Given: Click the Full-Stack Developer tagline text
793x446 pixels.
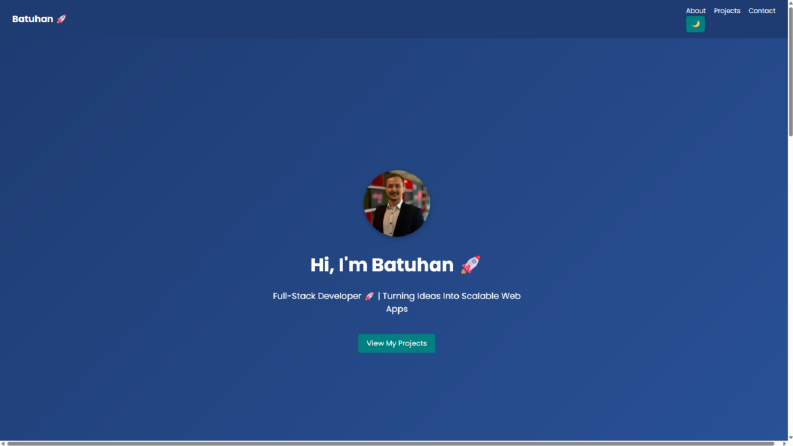Looking at the screenshot, I should pyautogui.click(x=396, y=302).
